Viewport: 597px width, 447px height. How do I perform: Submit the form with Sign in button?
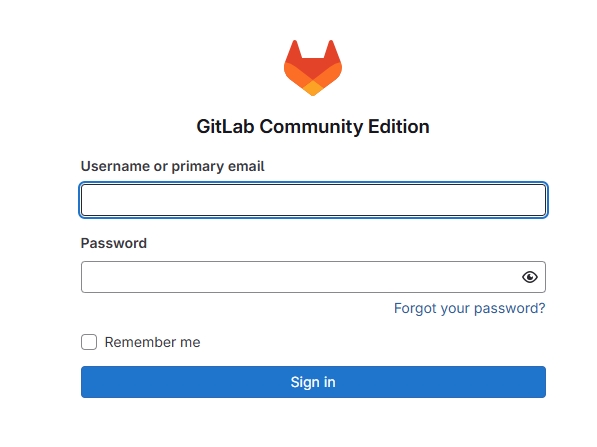click(313, 382)
